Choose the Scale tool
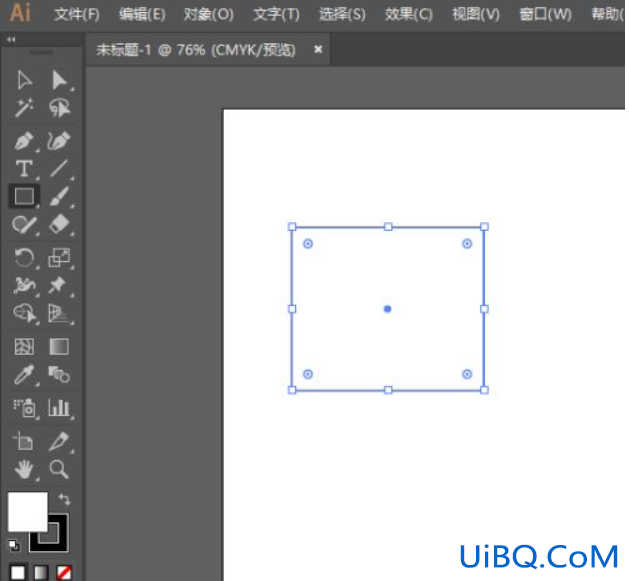 tap(59, 258)
